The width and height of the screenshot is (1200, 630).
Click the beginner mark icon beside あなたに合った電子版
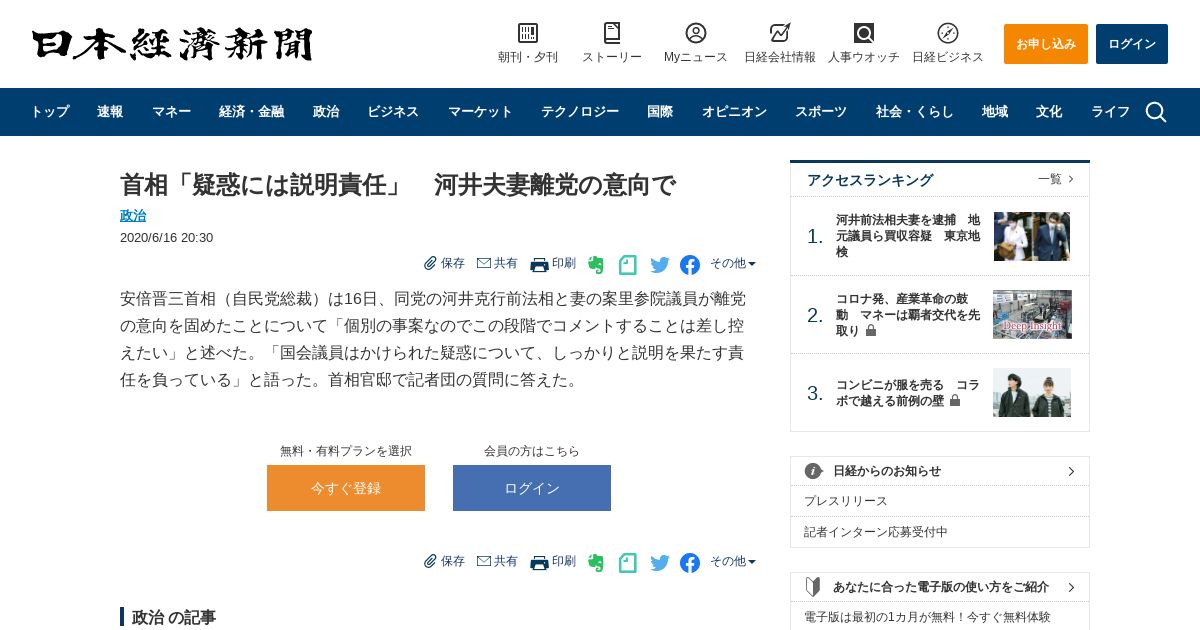tap(813, 587)
